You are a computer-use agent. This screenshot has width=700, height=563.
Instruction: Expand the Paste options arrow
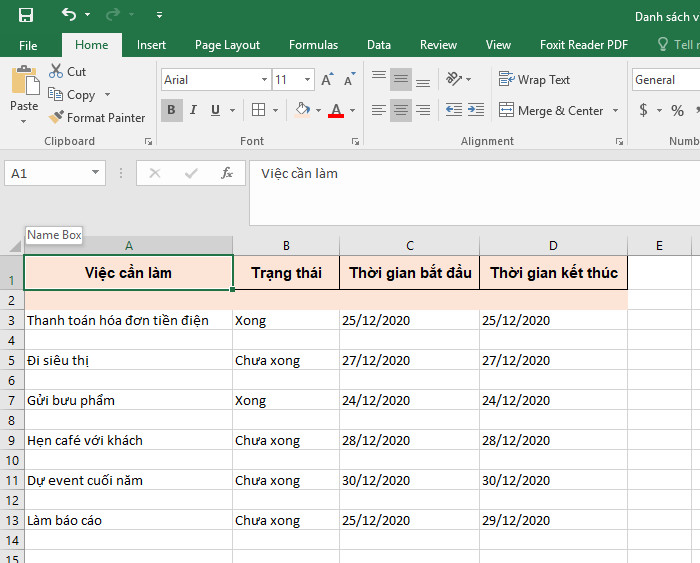(x=24, y=121)
